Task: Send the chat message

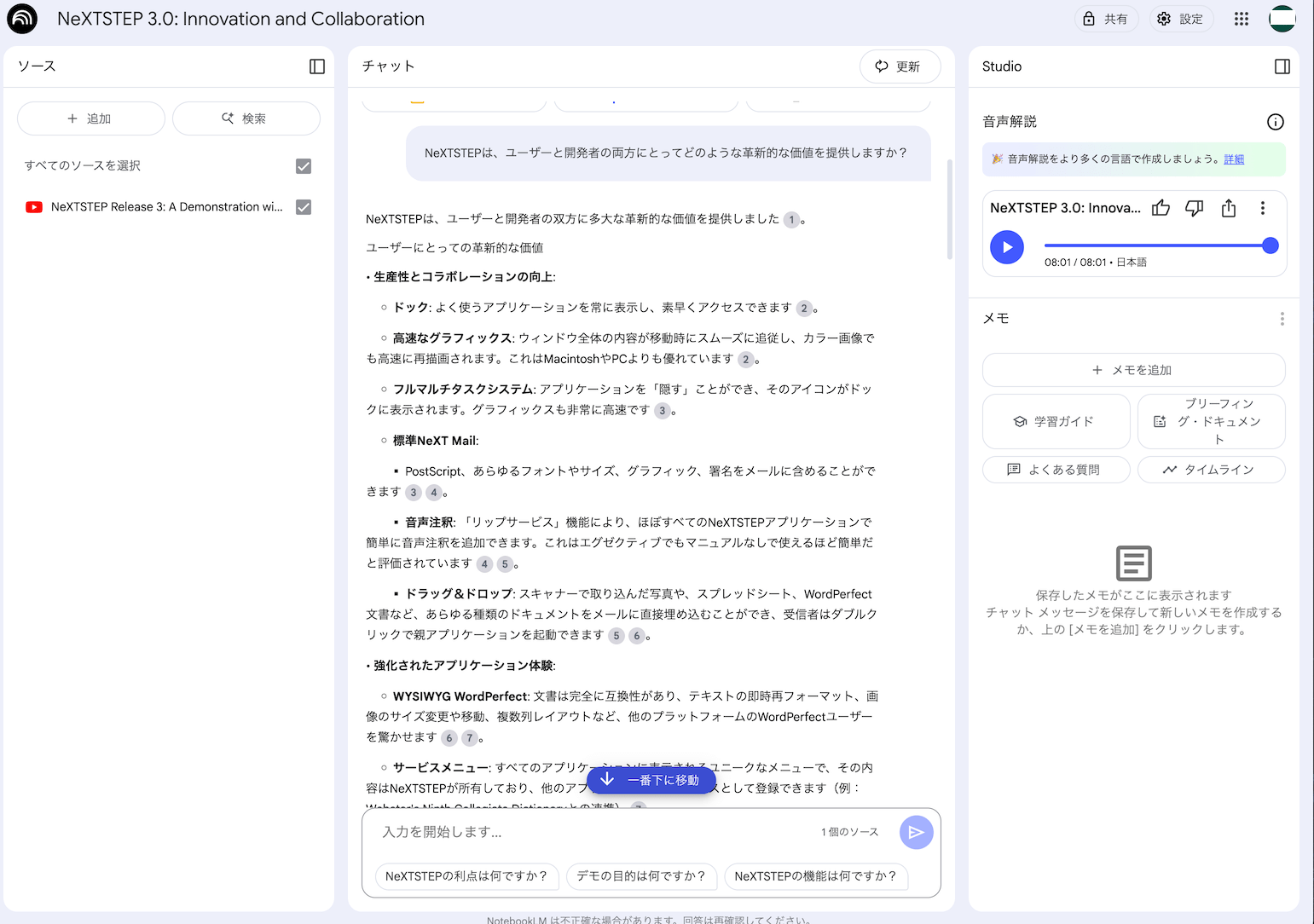Action: pyautogui.click(x=917, y=833)
